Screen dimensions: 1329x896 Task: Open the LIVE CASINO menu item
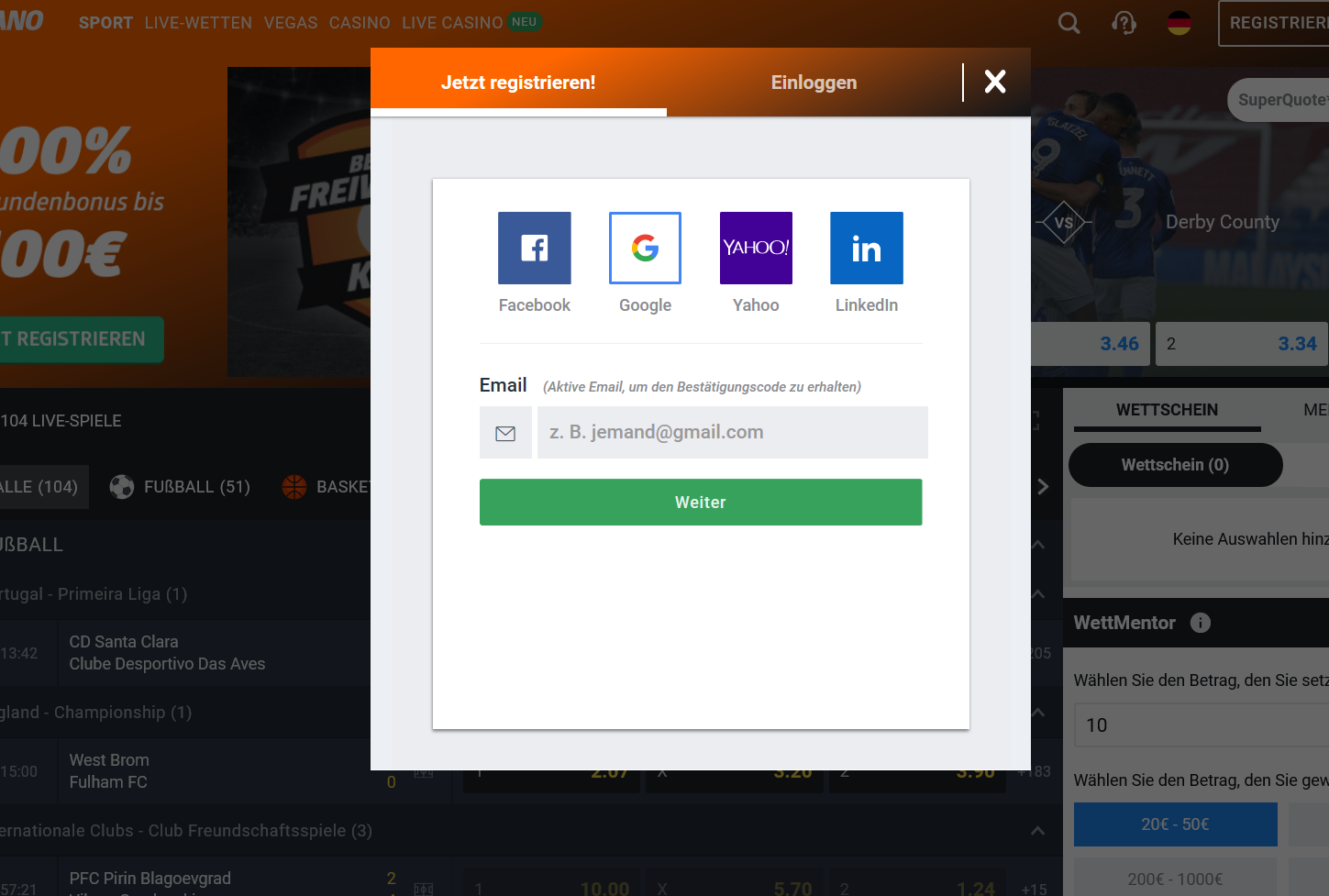point(452,23)
